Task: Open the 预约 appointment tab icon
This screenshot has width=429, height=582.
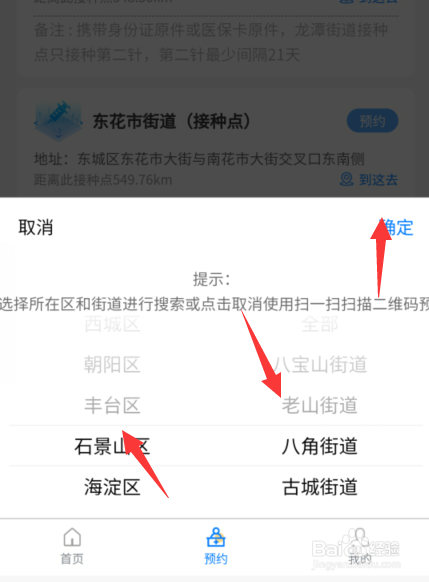Action: click(x=216, y=537)
